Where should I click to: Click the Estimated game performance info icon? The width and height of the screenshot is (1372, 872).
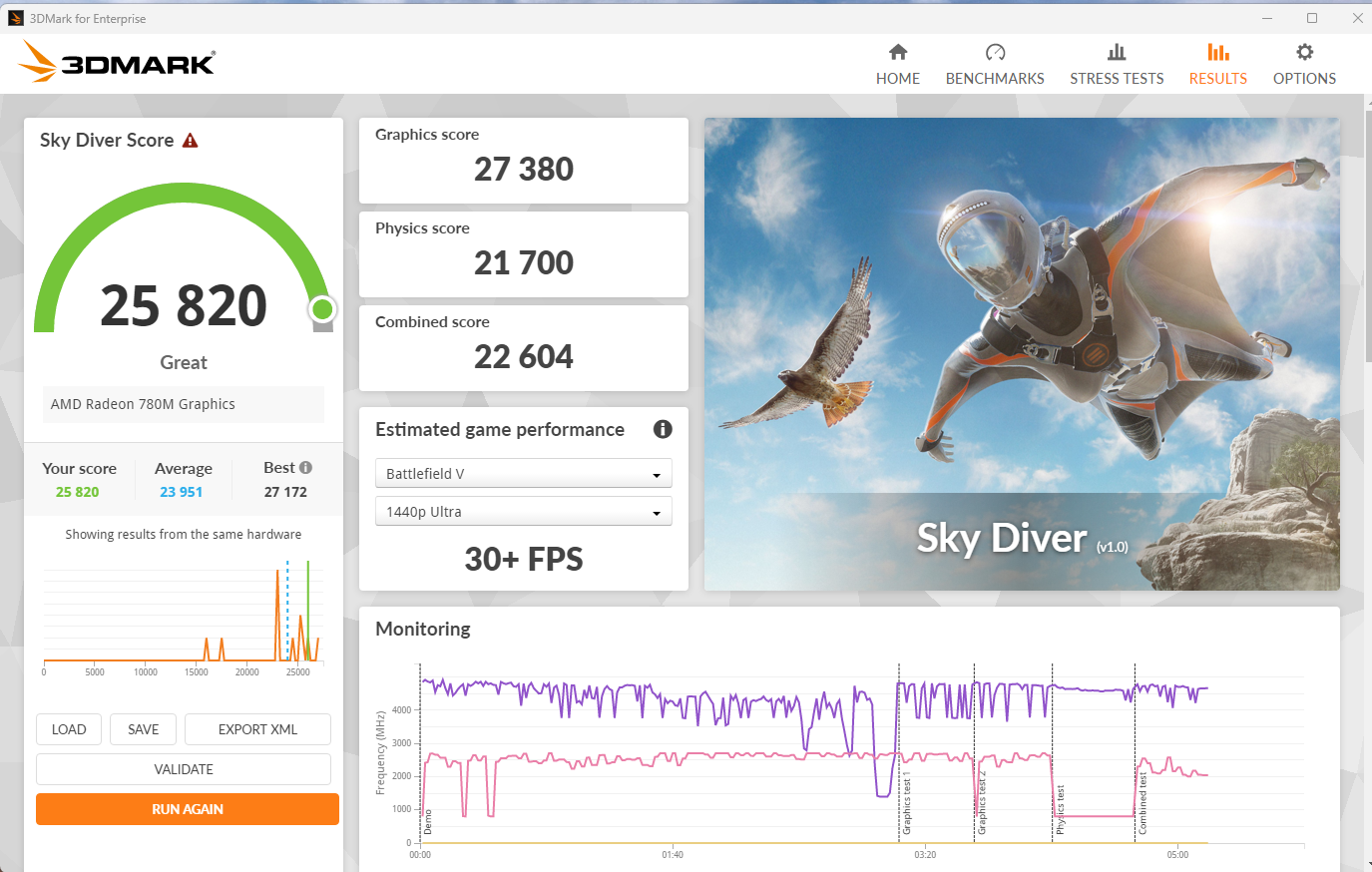[x=663, y=429]
